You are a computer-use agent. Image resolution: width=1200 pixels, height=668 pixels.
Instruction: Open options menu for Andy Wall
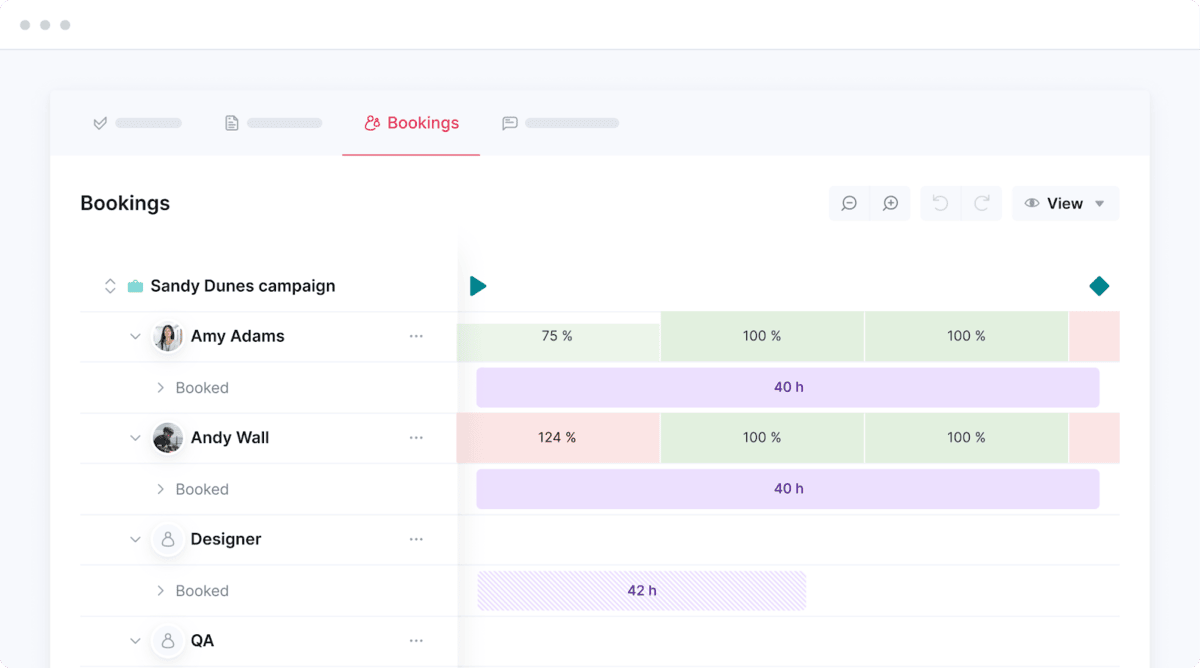pos(417,437)
